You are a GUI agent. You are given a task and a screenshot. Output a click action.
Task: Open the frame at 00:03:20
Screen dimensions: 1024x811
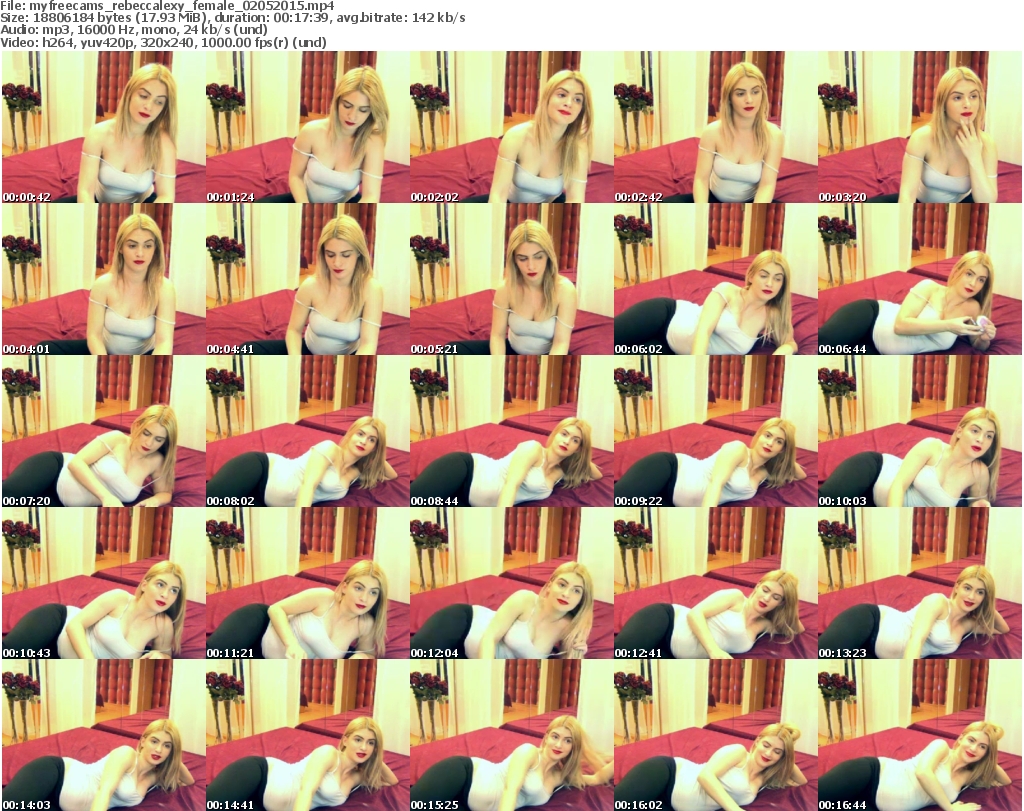(x=920, y=127)
